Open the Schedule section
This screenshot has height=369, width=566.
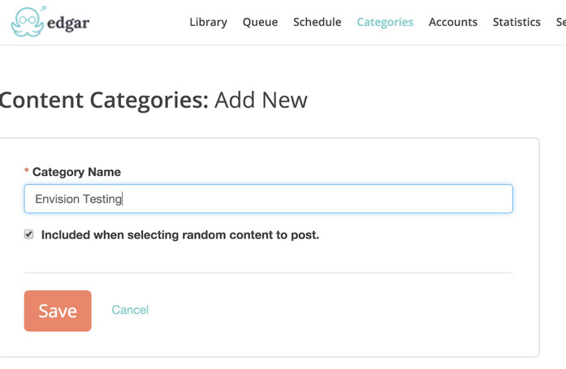tap(317, 22)
